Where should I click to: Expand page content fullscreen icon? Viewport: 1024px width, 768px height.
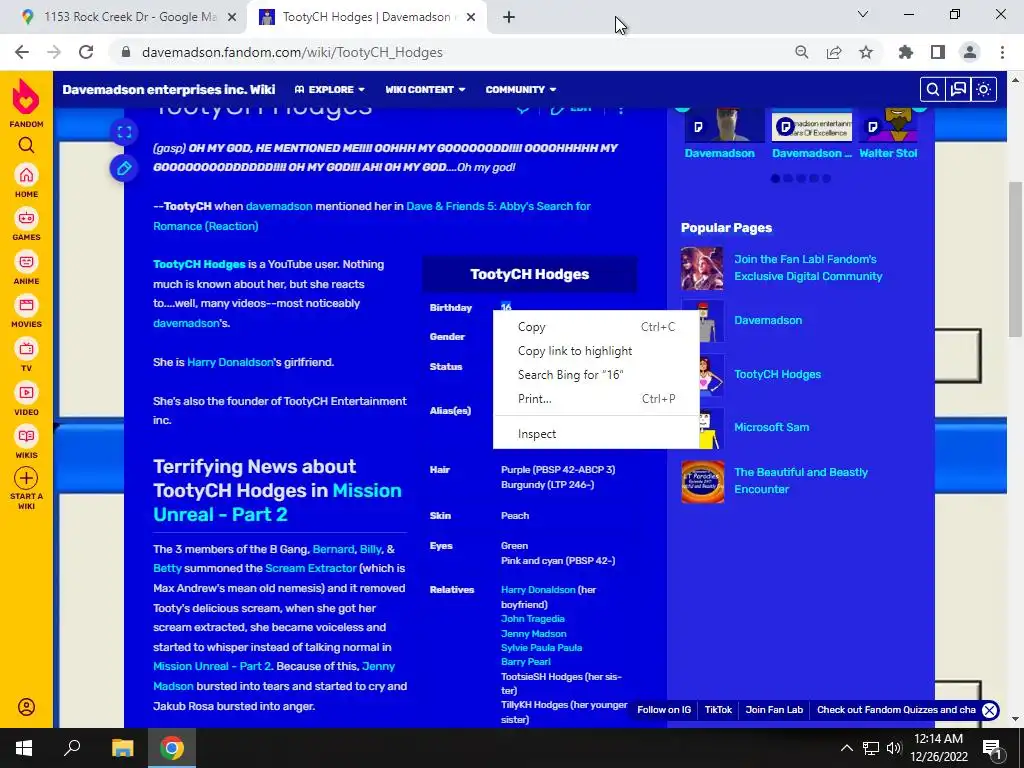(124, 133)
